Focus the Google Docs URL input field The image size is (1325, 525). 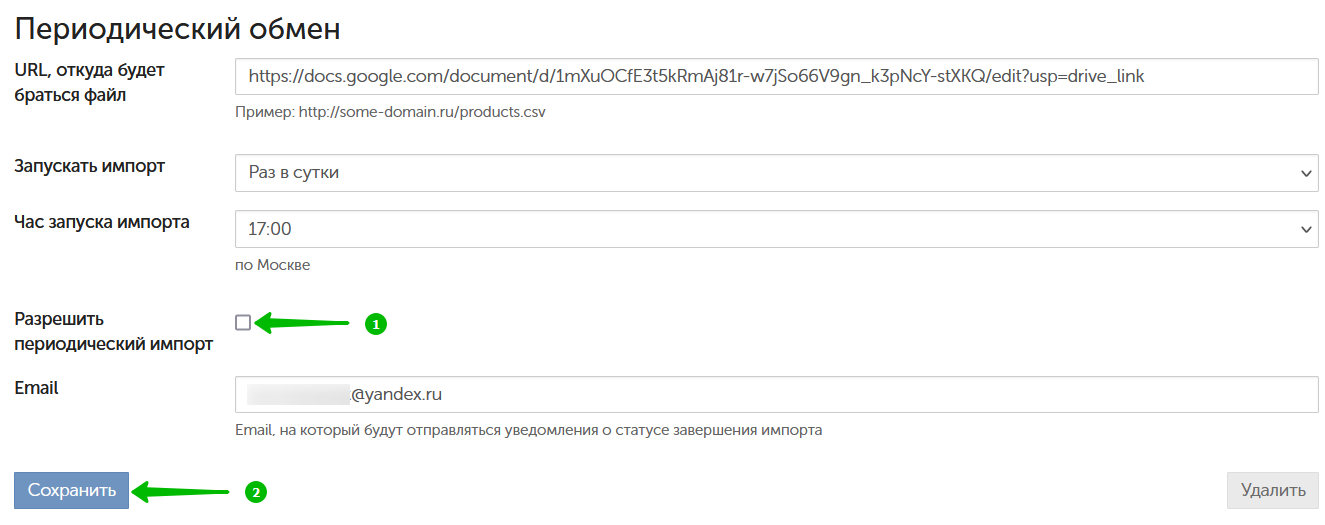[x=777, y=76]
